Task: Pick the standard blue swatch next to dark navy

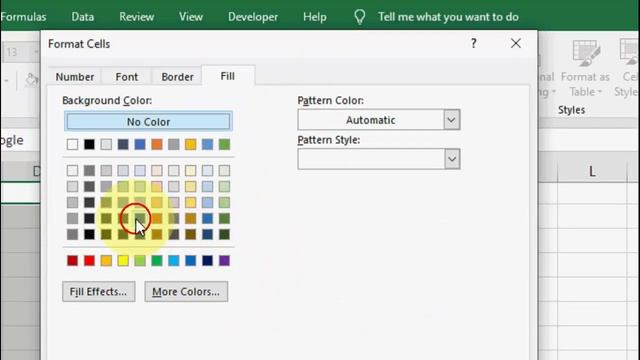Action: point(191,260)
